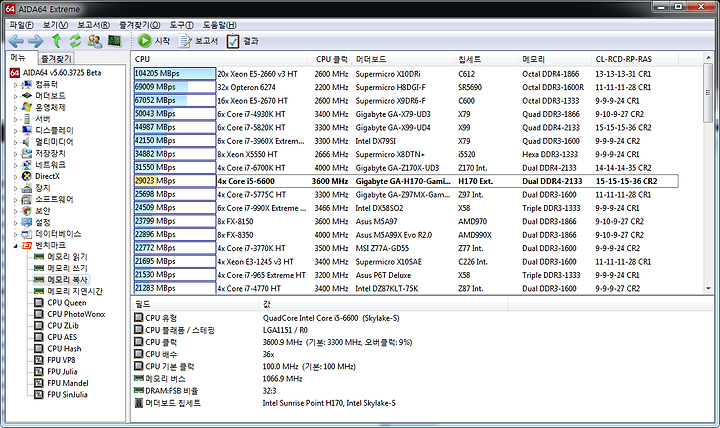Go up one level with green arrow
The height and width of the screenshot is (428, 720).
pos(56,41)
